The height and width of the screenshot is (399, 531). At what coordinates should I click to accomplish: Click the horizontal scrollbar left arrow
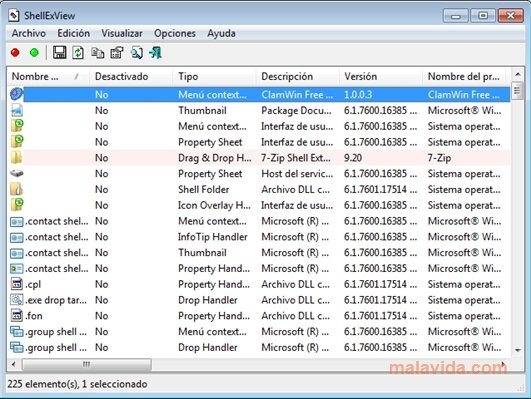click(x=14, y=364)
